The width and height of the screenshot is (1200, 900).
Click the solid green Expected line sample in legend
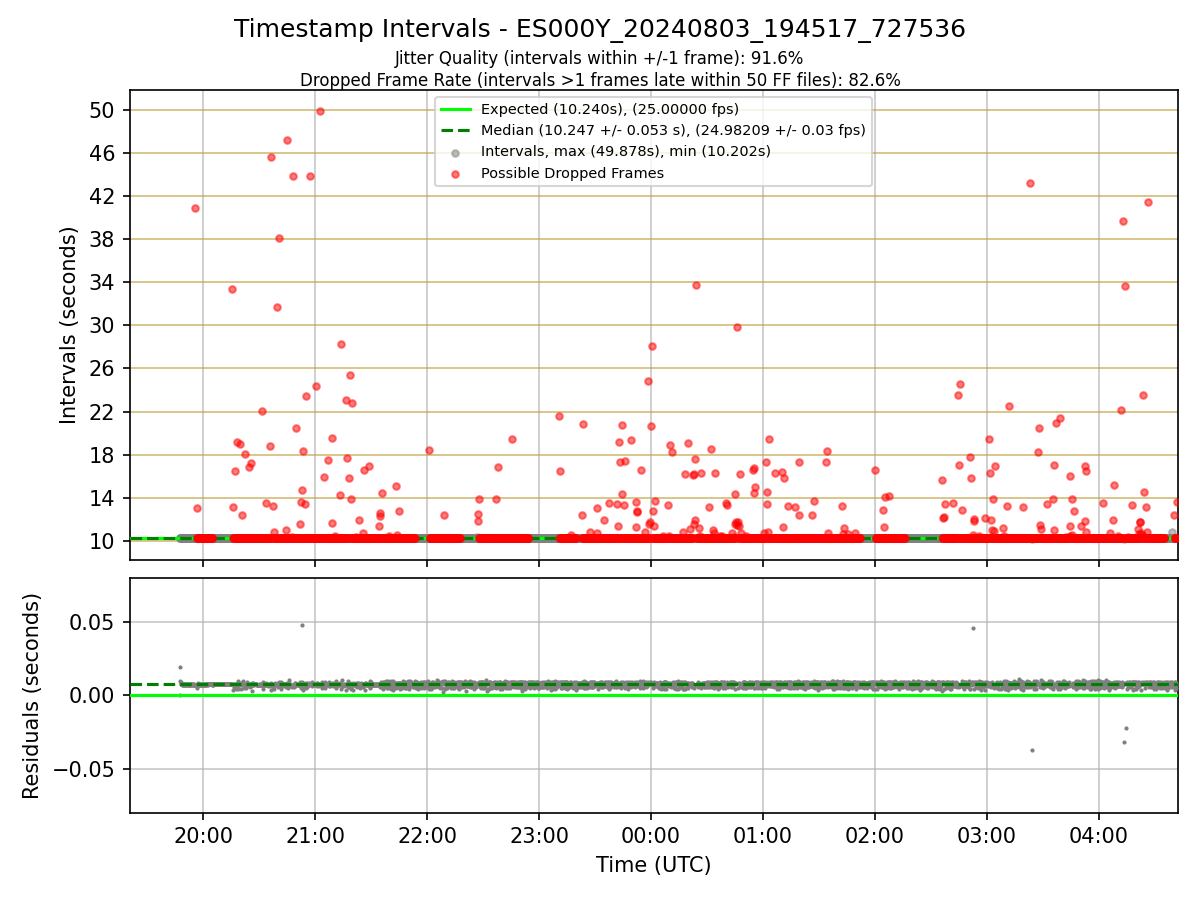click(456, 110)
